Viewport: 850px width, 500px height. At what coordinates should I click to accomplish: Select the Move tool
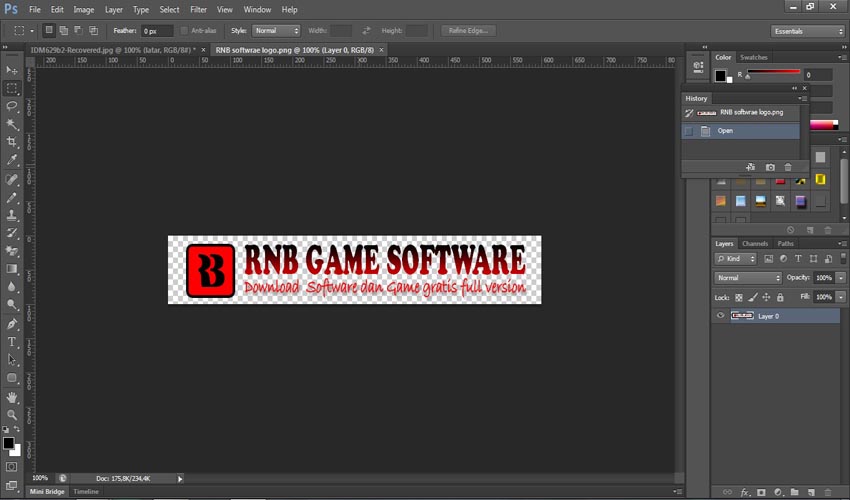(x=12, y=70)
